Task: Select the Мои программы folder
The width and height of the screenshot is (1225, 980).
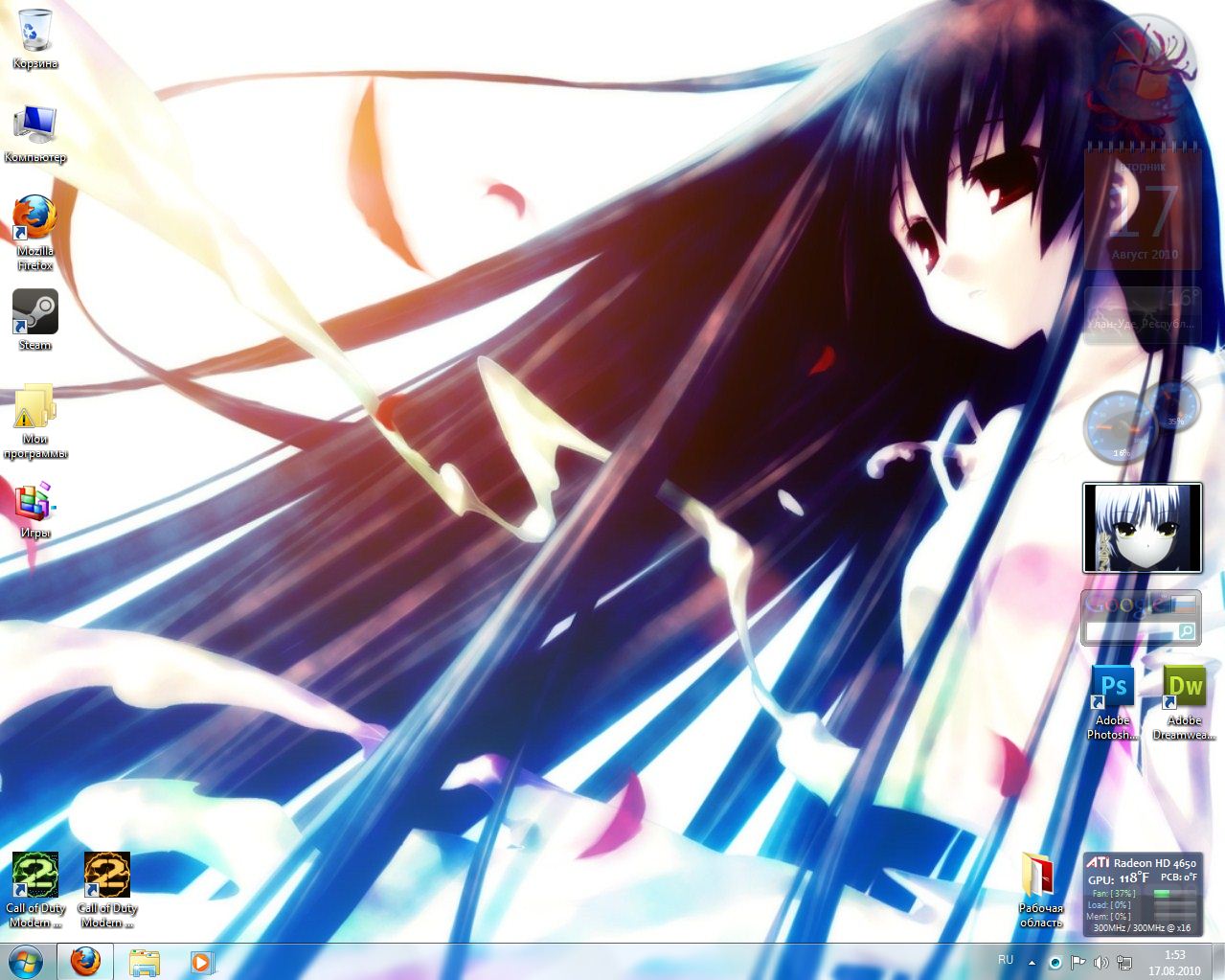Action: (x=35, y=421)
